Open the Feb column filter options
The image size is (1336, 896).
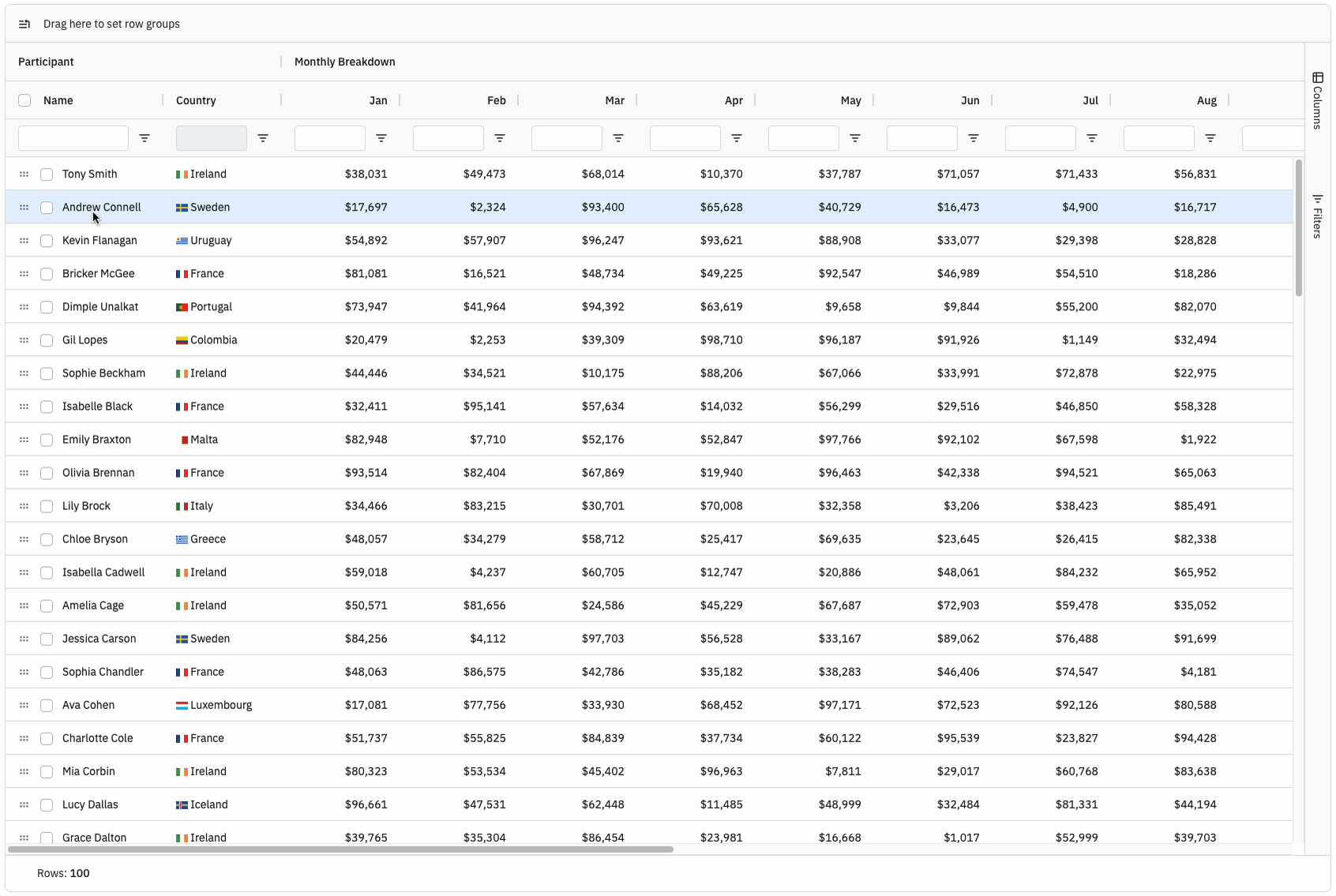pos(500,138)
